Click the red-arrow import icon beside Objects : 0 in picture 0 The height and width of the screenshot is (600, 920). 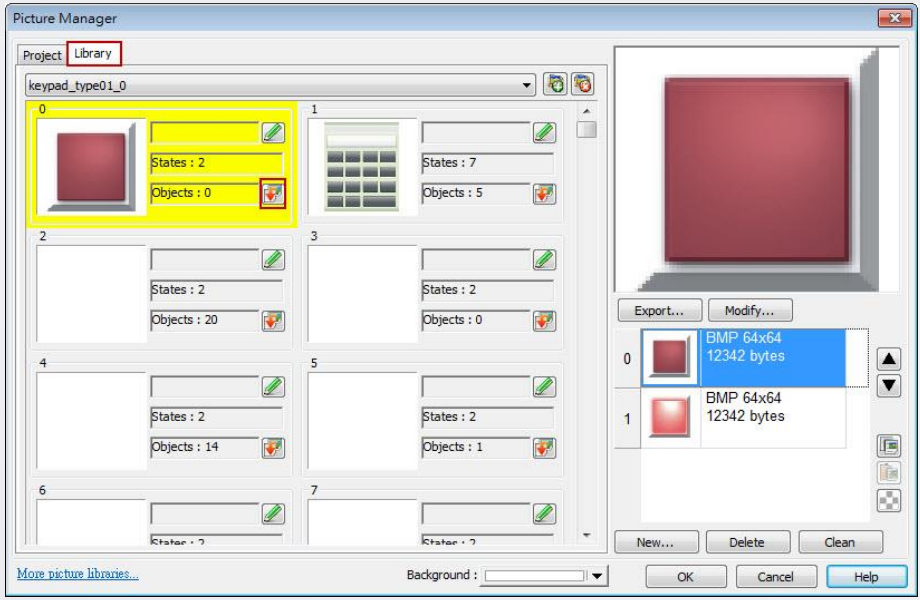273,194
